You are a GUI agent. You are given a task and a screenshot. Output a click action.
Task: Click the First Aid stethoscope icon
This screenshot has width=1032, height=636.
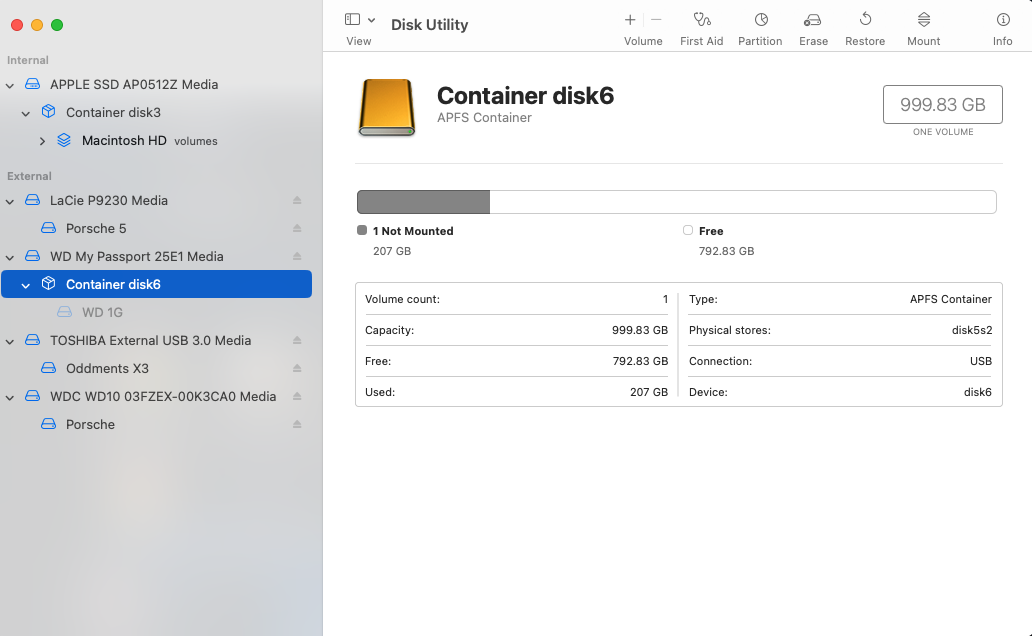click(701, 20)
